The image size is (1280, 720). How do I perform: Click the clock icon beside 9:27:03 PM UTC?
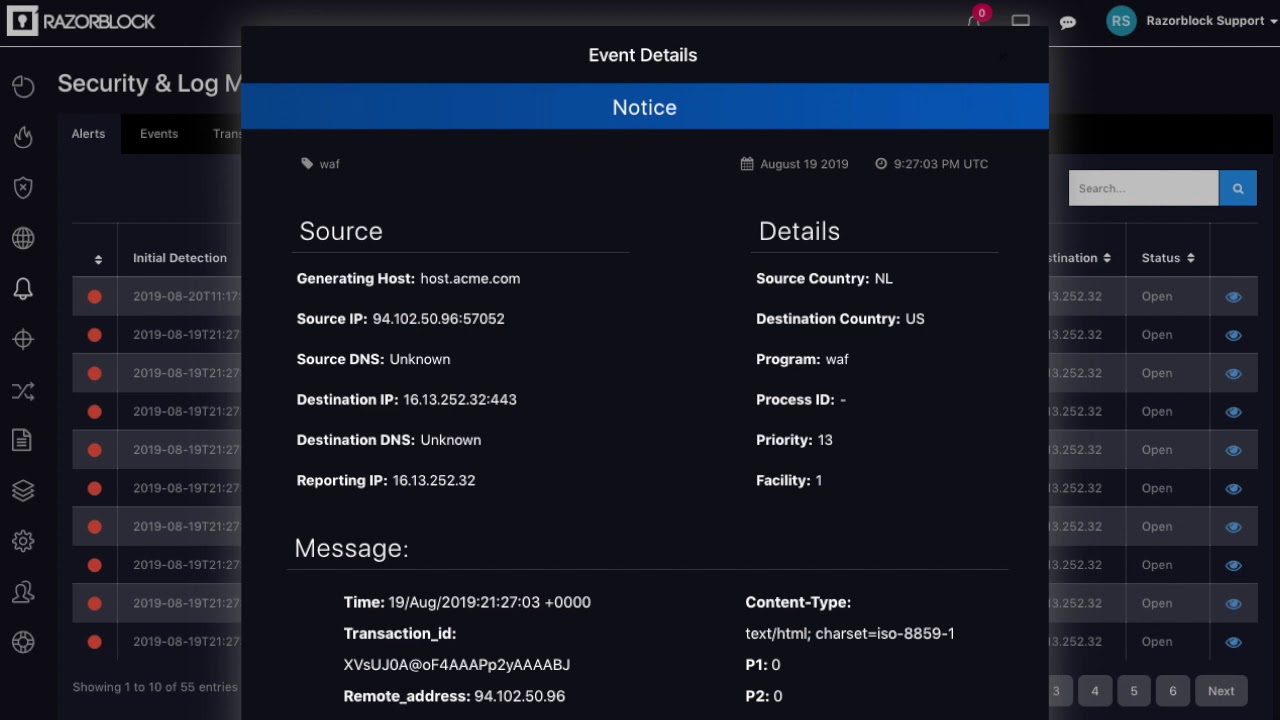click(881, 163)
